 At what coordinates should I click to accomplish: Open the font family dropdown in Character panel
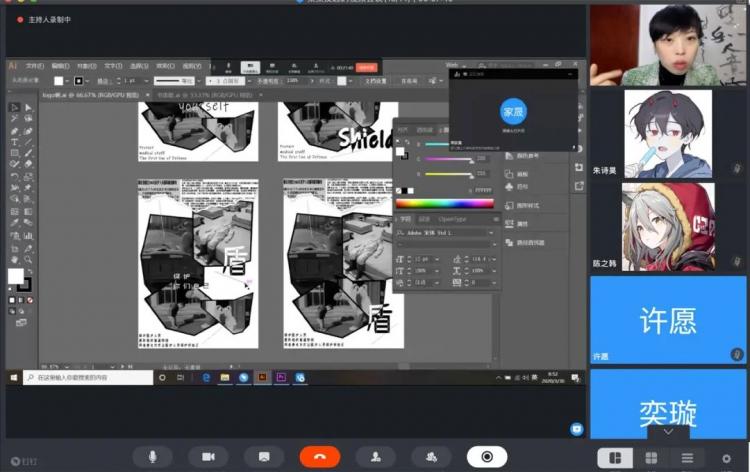click(490, 233)
